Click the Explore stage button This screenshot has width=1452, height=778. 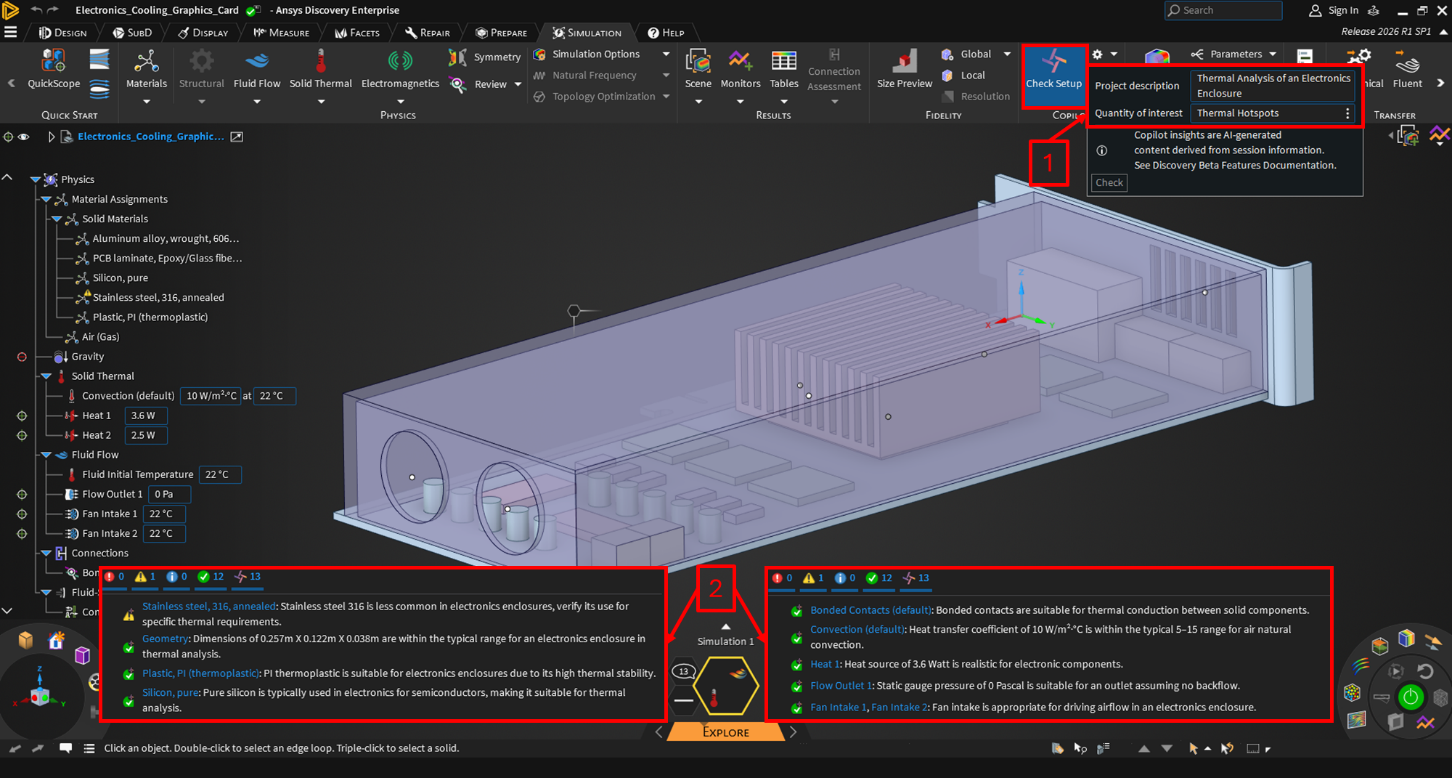(x=726, y=732)
